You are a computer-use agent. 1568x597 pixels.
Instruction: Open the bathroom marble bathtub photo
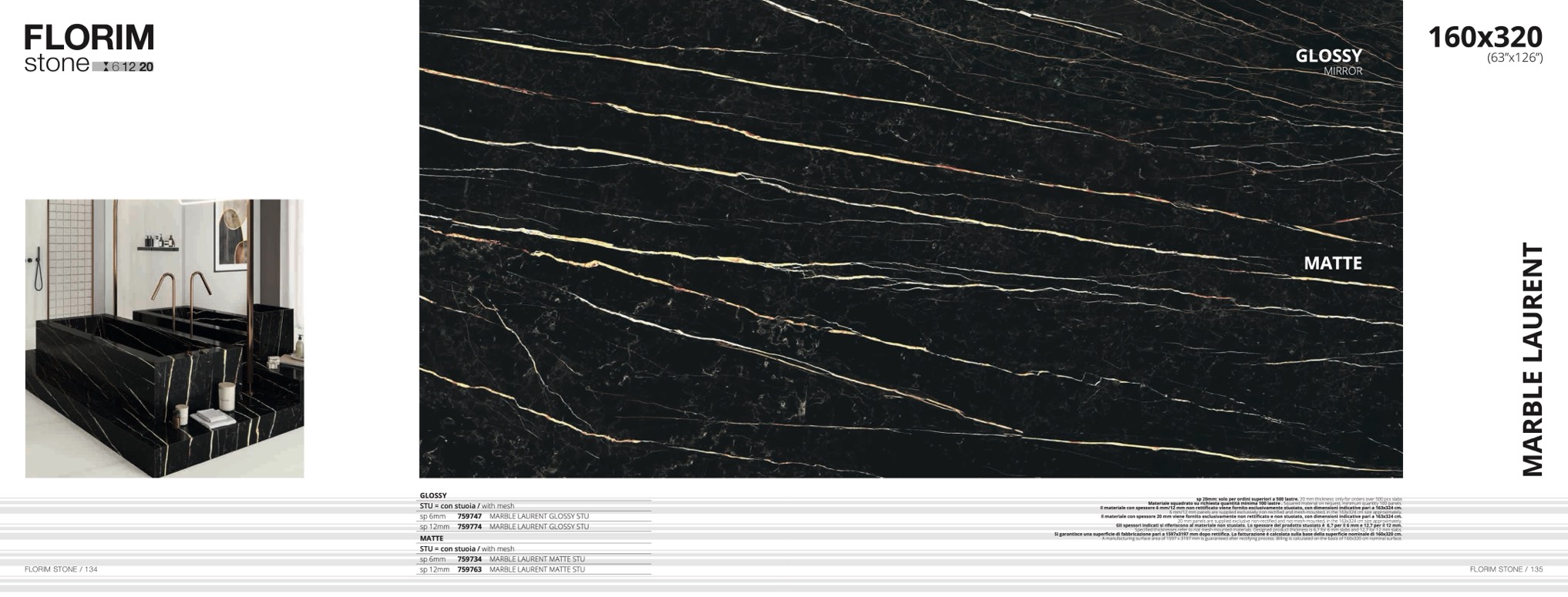point(164,338)
